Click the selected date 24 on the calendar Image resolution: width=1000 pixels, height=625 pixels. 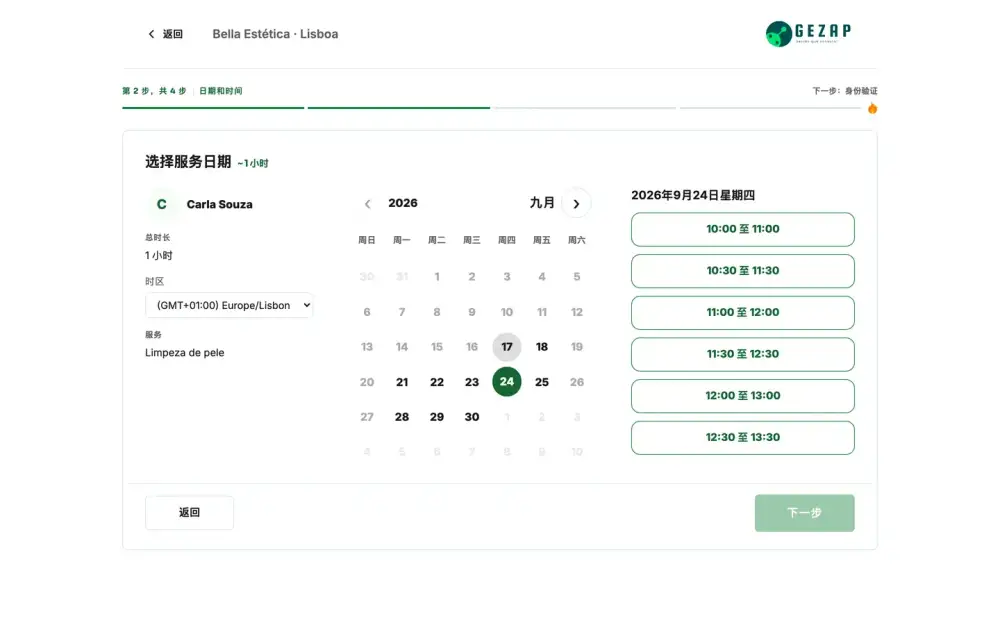click(x=506, y=382)
